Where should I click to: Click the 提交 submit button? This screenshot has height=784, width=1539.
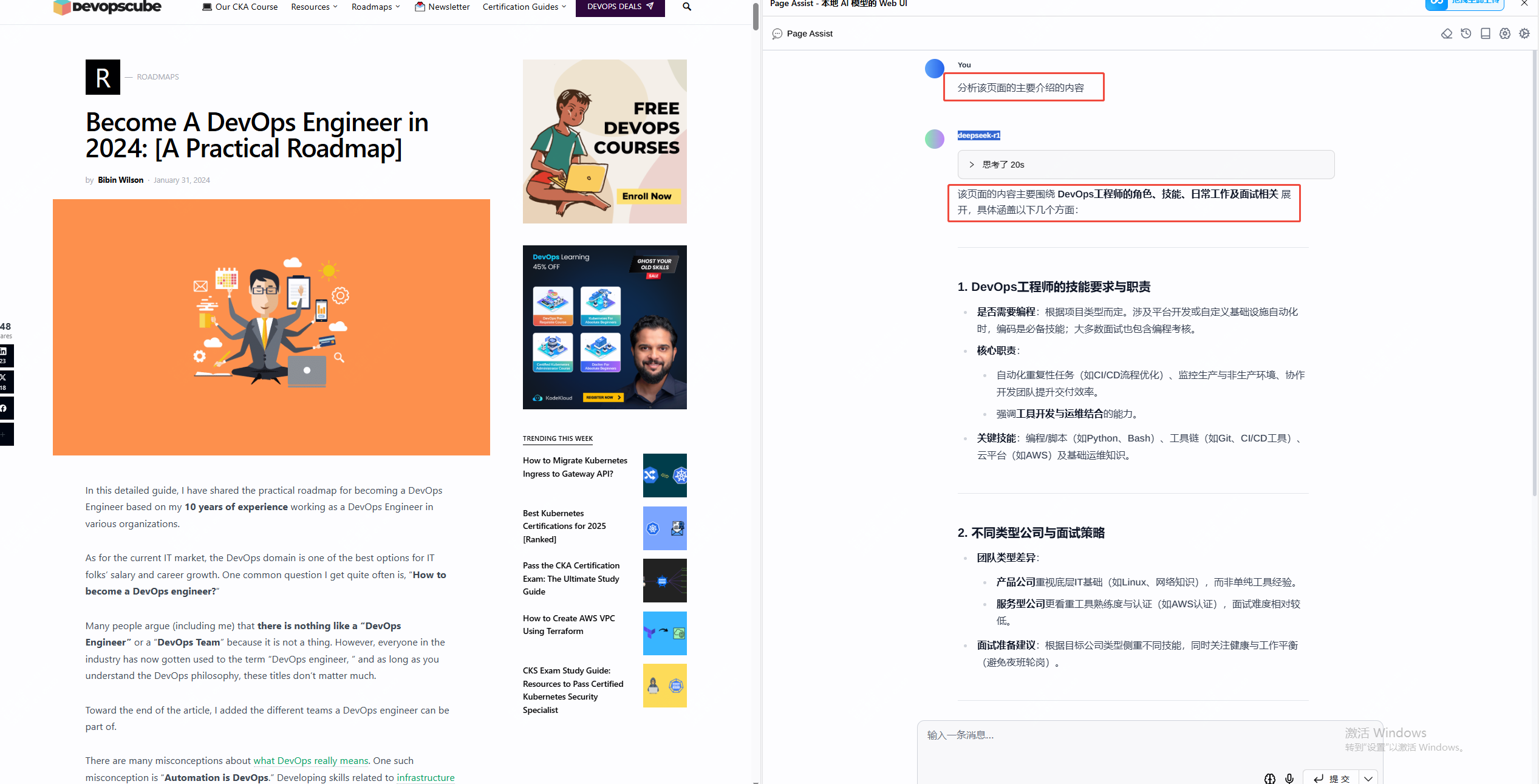pos(1331,778)
